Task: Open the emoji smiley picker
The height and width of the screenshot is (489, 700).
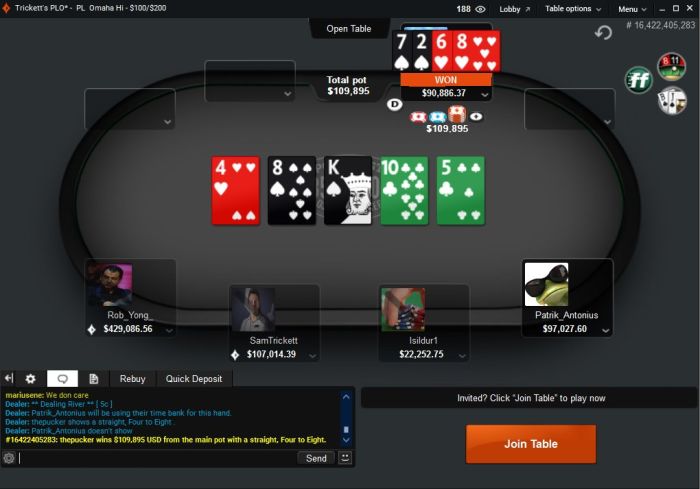Action: click(345, 458)
